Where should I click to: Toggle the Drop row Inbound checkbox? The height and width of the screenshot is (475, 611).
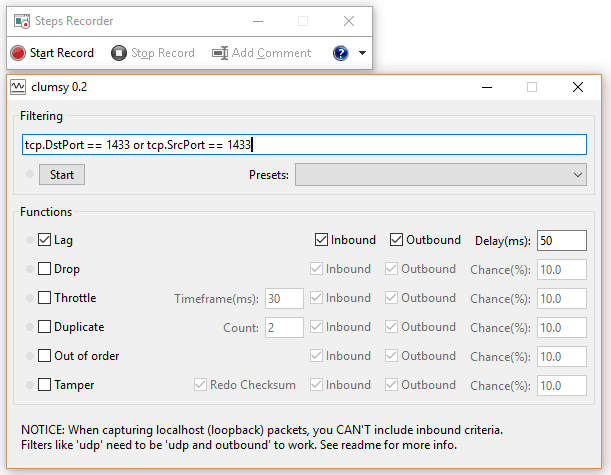pos(316,268)
